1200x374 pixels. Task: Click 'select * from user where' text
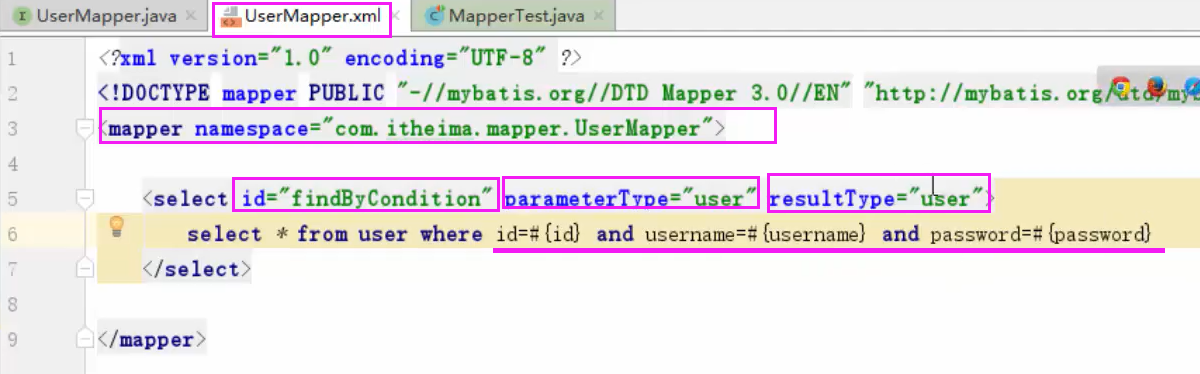click(335, 234)
